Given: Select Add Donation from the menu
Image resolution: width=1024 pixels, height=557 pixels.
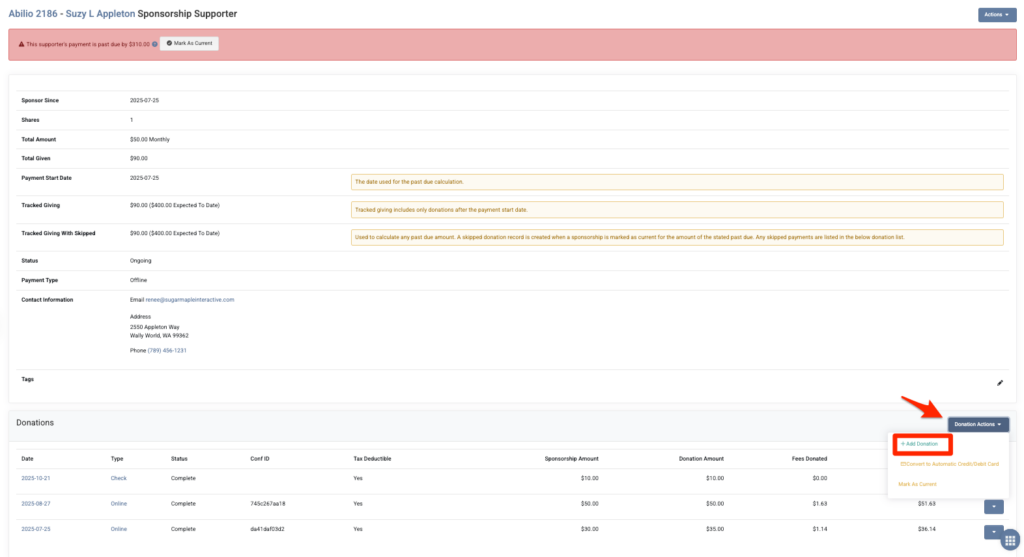Looking at the screenshot, I should pos(919,443).
